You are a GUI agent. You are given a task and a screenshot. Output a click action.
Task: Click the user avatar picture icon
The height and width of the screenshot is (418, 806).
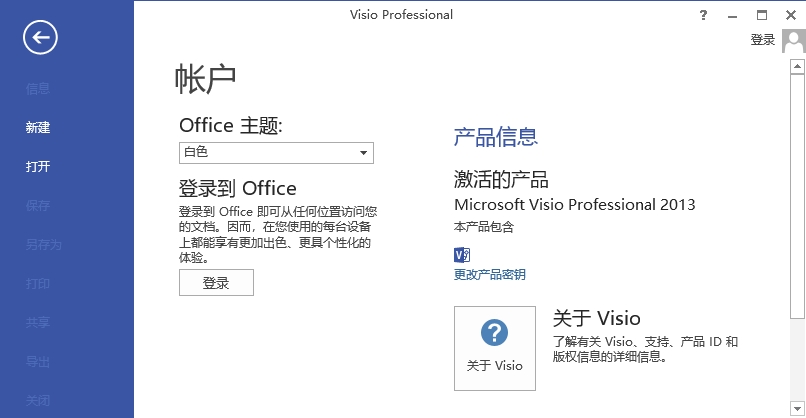pos(794,40)
